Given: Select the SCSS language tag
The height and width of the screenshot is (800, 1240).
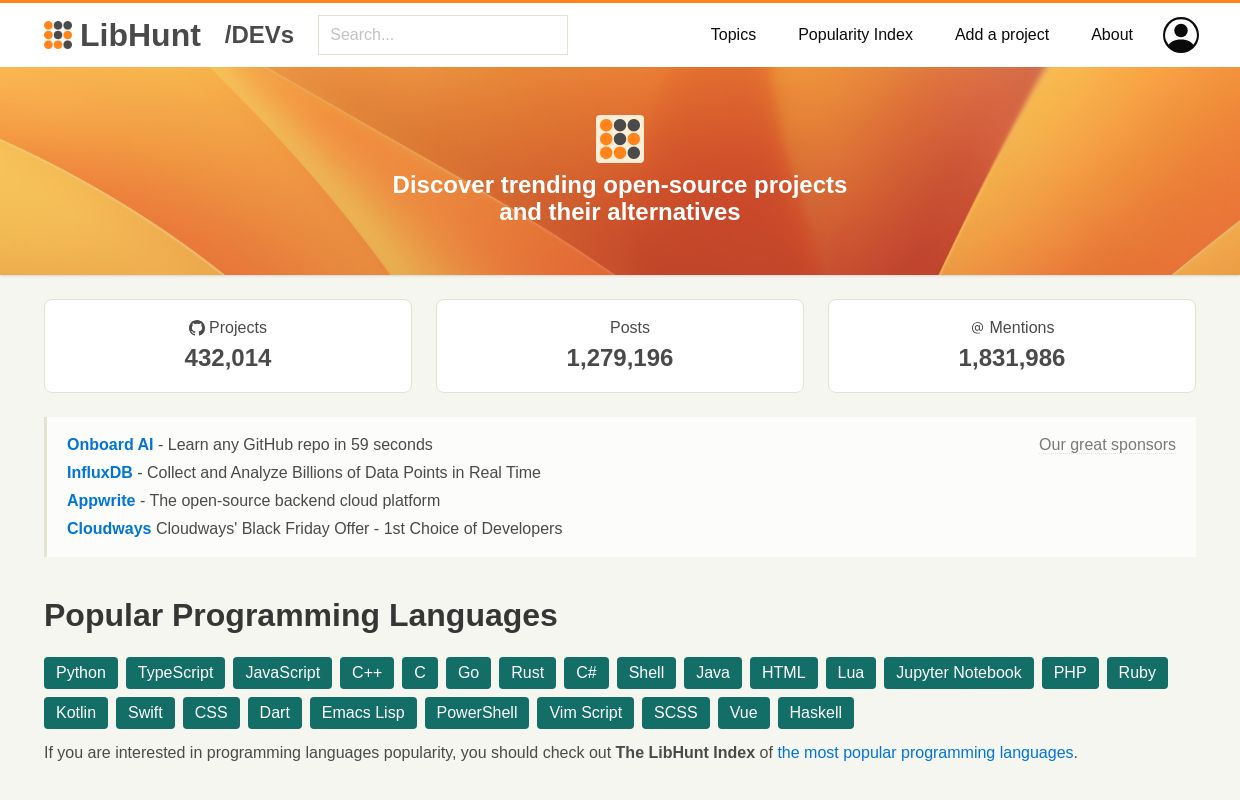Looking at the screenshot, I should (676, 713).
